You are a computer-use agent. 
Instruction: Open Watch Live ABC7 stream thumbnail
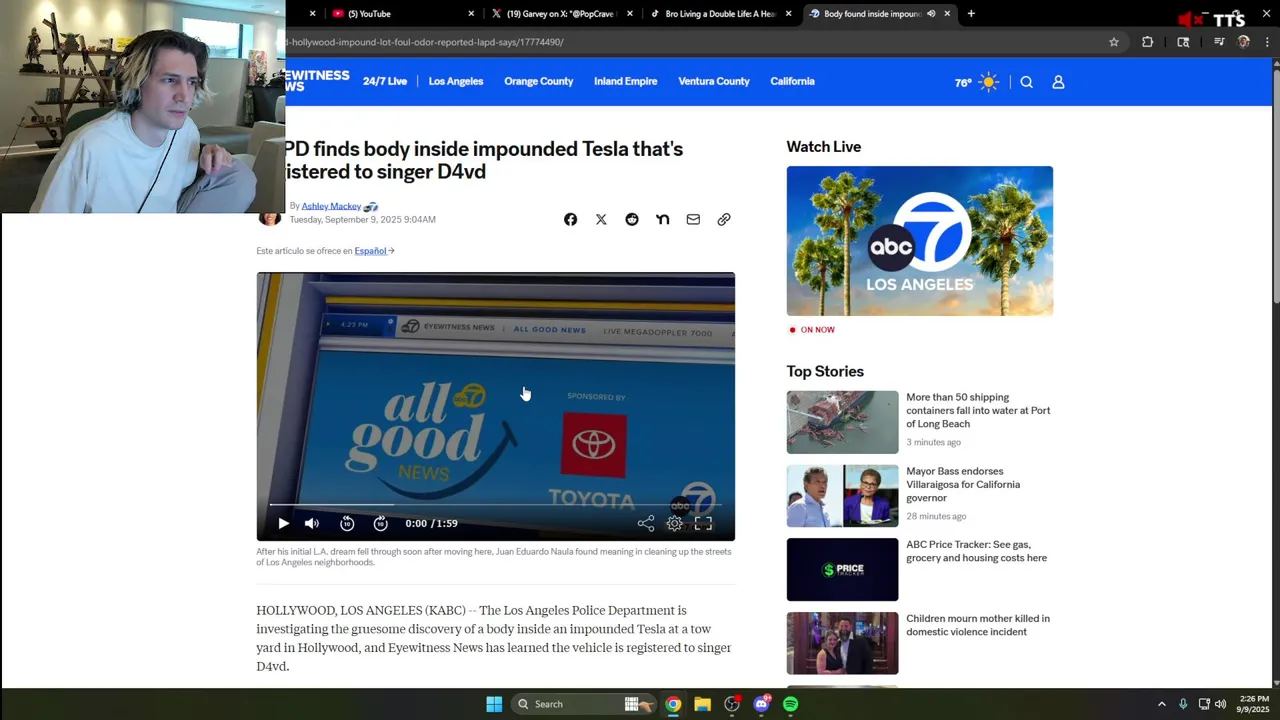coord(920,241)
